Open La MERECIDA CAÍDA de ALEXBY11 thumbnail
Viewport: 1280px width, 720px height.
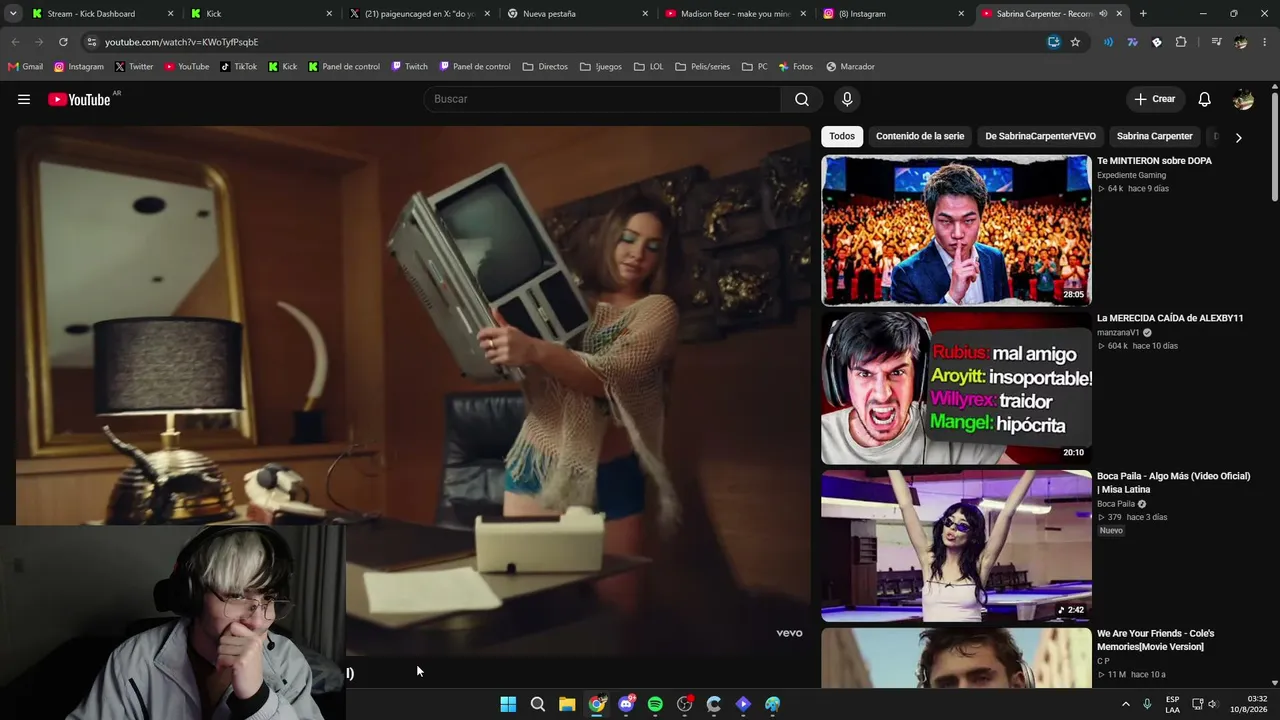[x=956, y=388]
